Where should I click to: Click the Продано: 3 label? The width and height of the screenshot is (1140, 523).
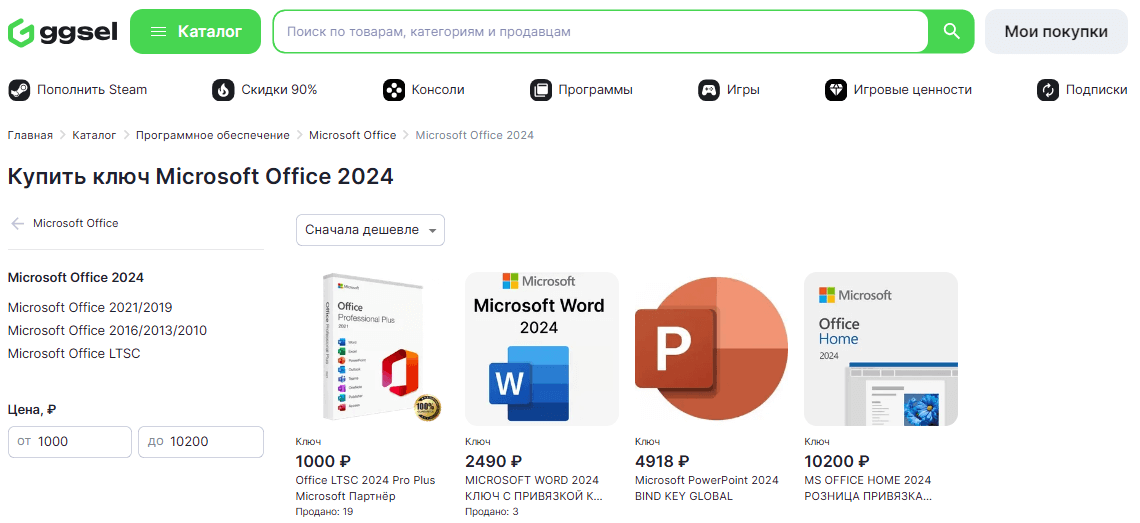(x=491, y=512)
